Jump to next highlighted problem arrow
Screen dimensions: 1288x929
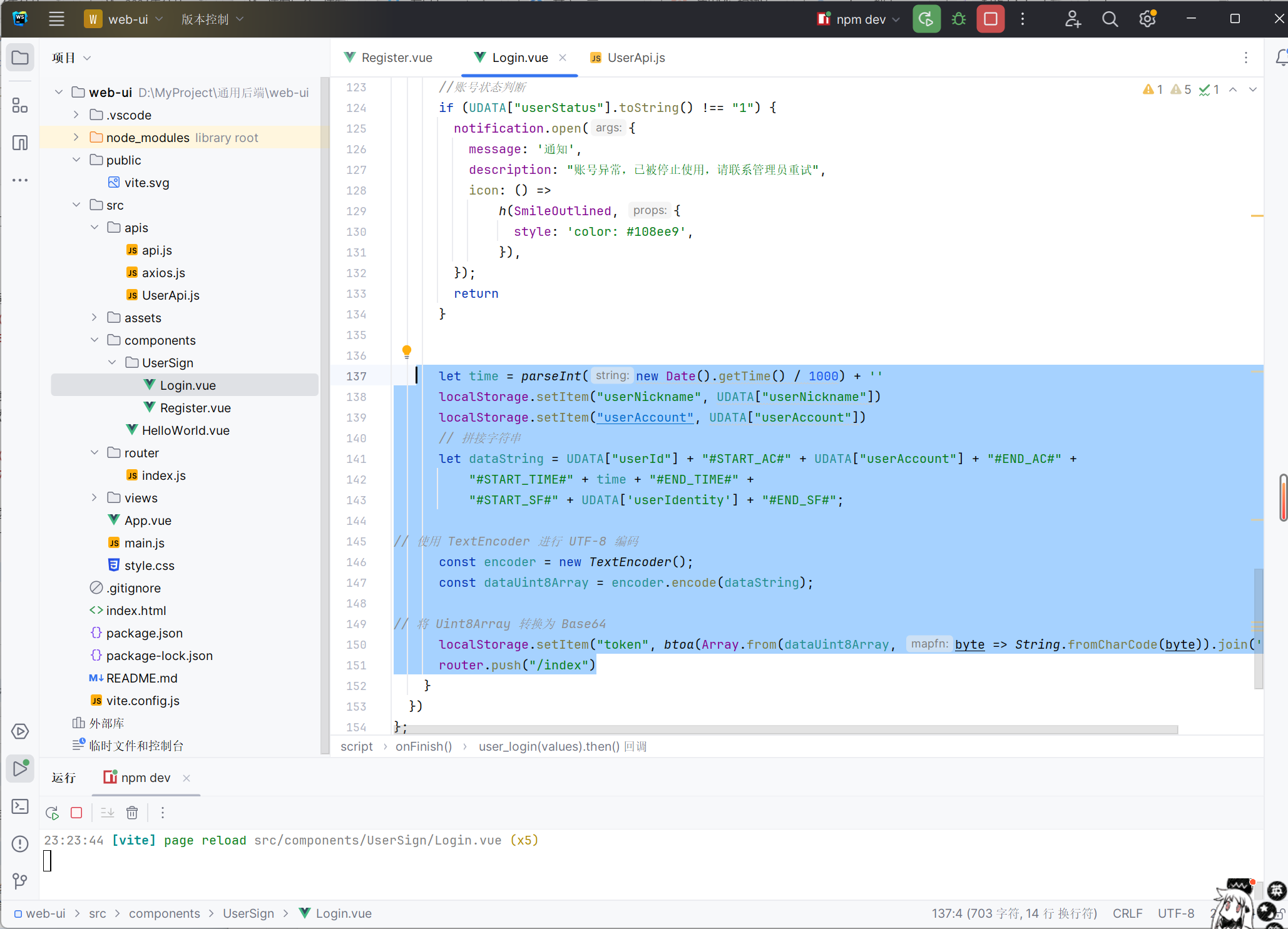pos(1253,89)
